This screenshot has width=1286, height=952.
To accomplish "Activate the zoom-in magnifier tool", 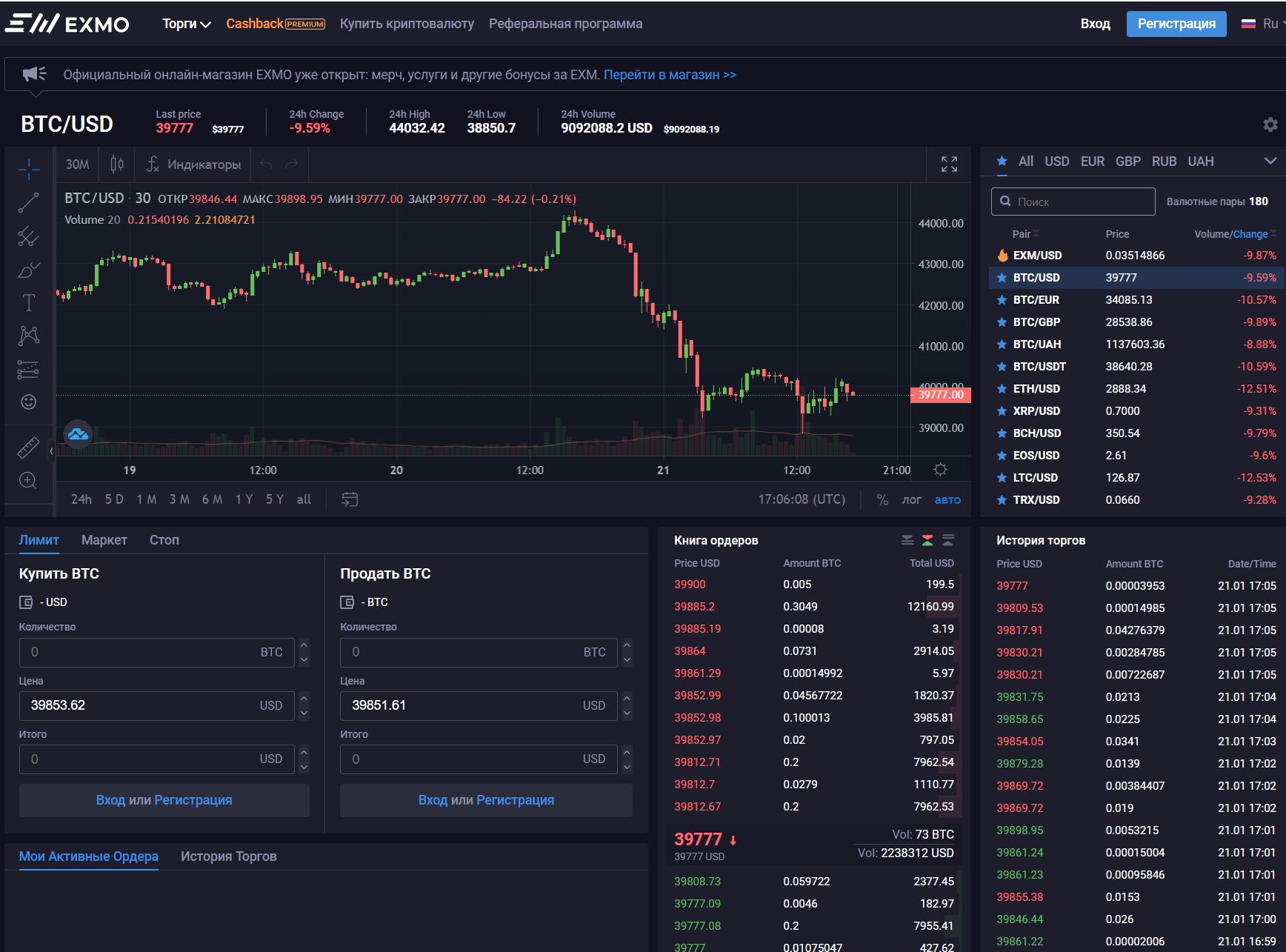I will 29,481.
